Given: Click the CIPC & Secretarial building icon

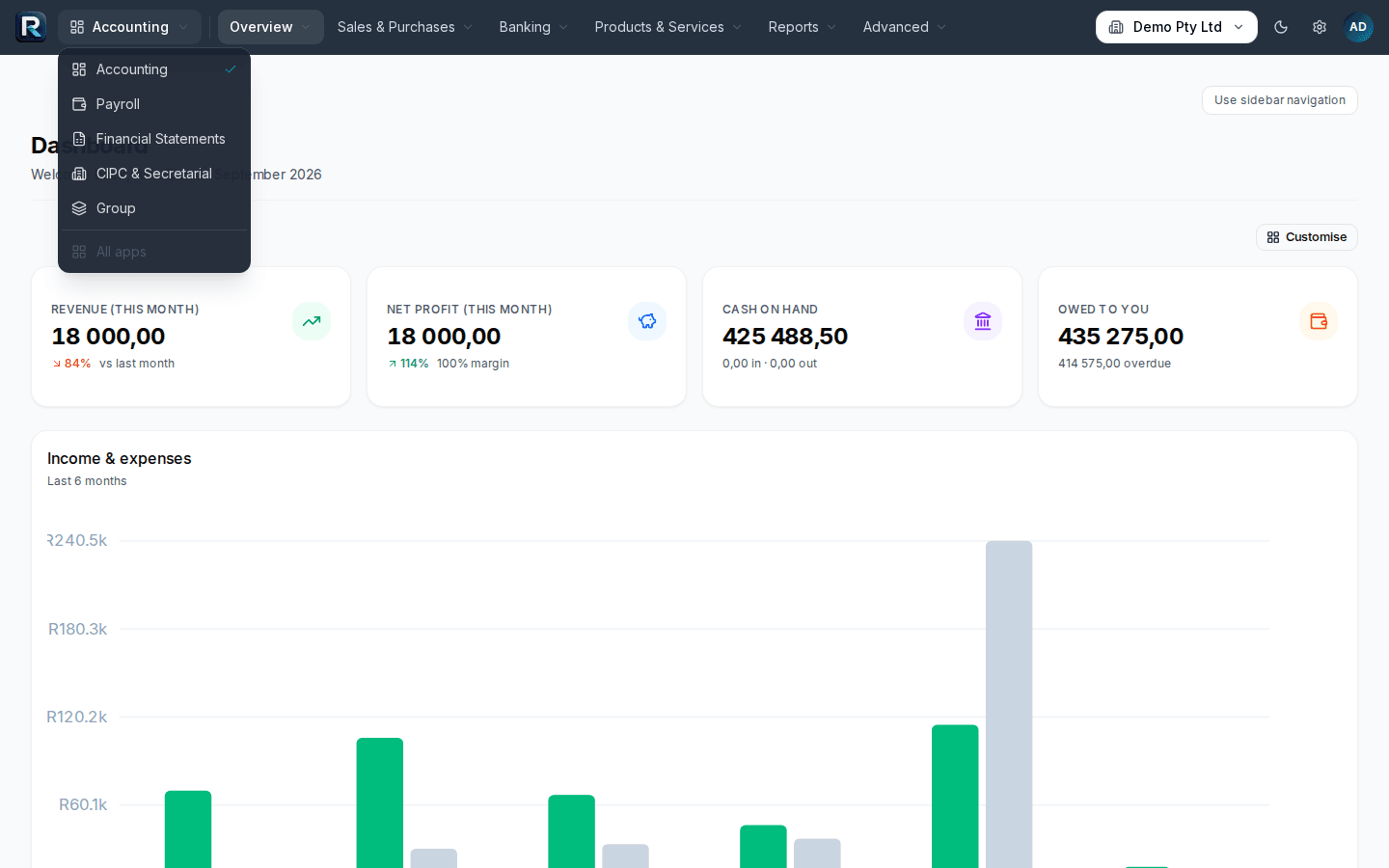Looking at the screenshot, I should click(x=79, y=174).
